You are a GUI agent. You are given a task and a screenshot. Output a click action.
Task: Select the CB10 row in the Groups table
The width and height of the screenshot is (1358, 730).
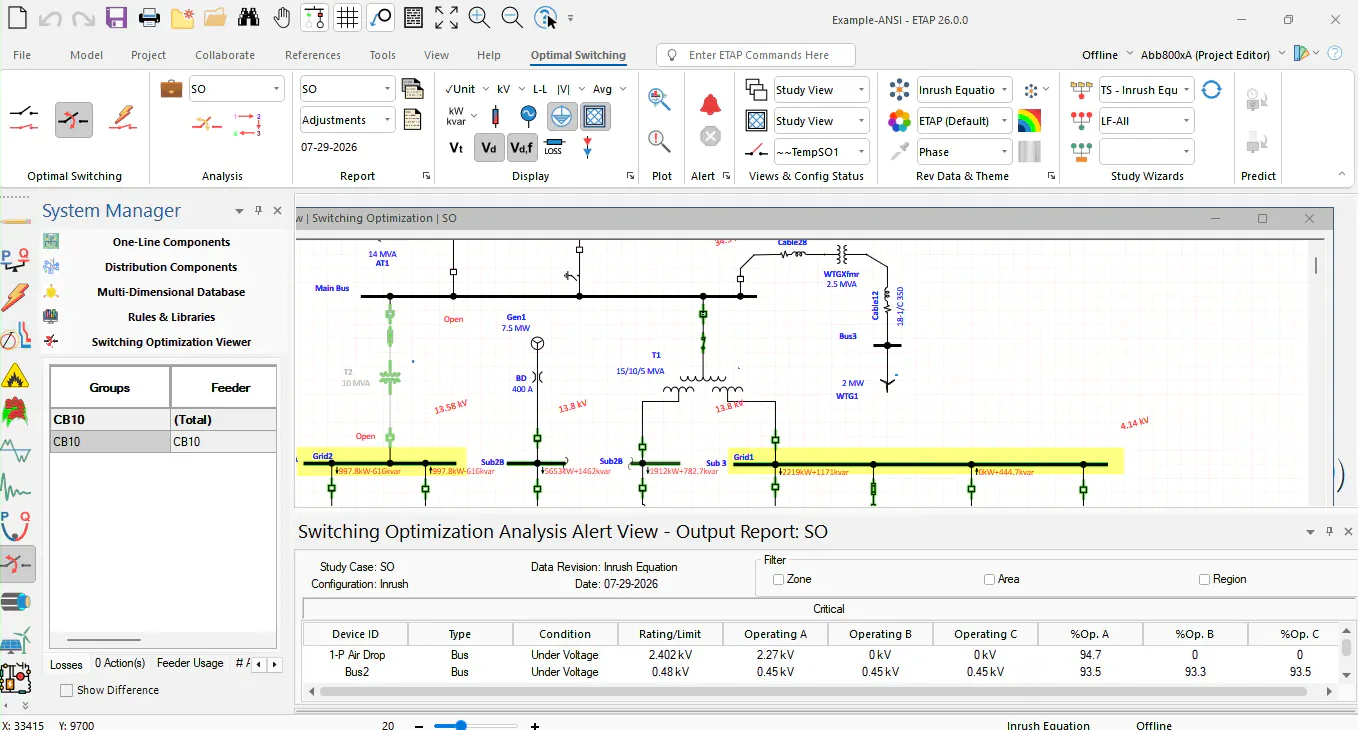pyautogui.click(x=163, y=441)
